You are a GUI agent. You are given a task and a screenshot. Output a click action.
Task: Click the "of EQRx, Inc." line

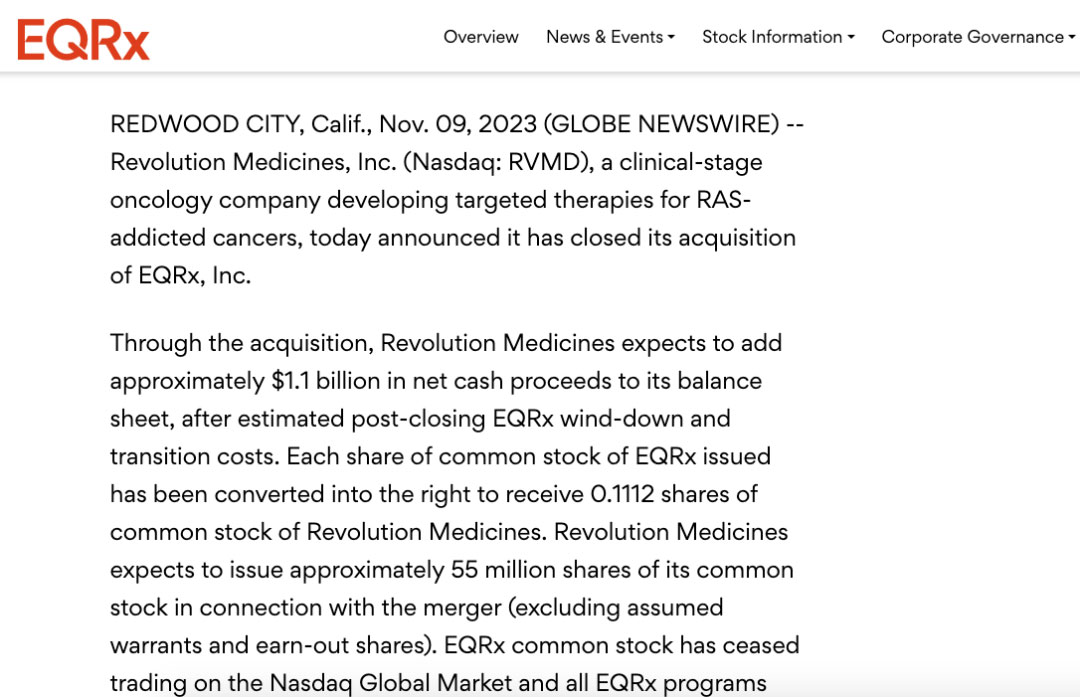tap(180, 276)
